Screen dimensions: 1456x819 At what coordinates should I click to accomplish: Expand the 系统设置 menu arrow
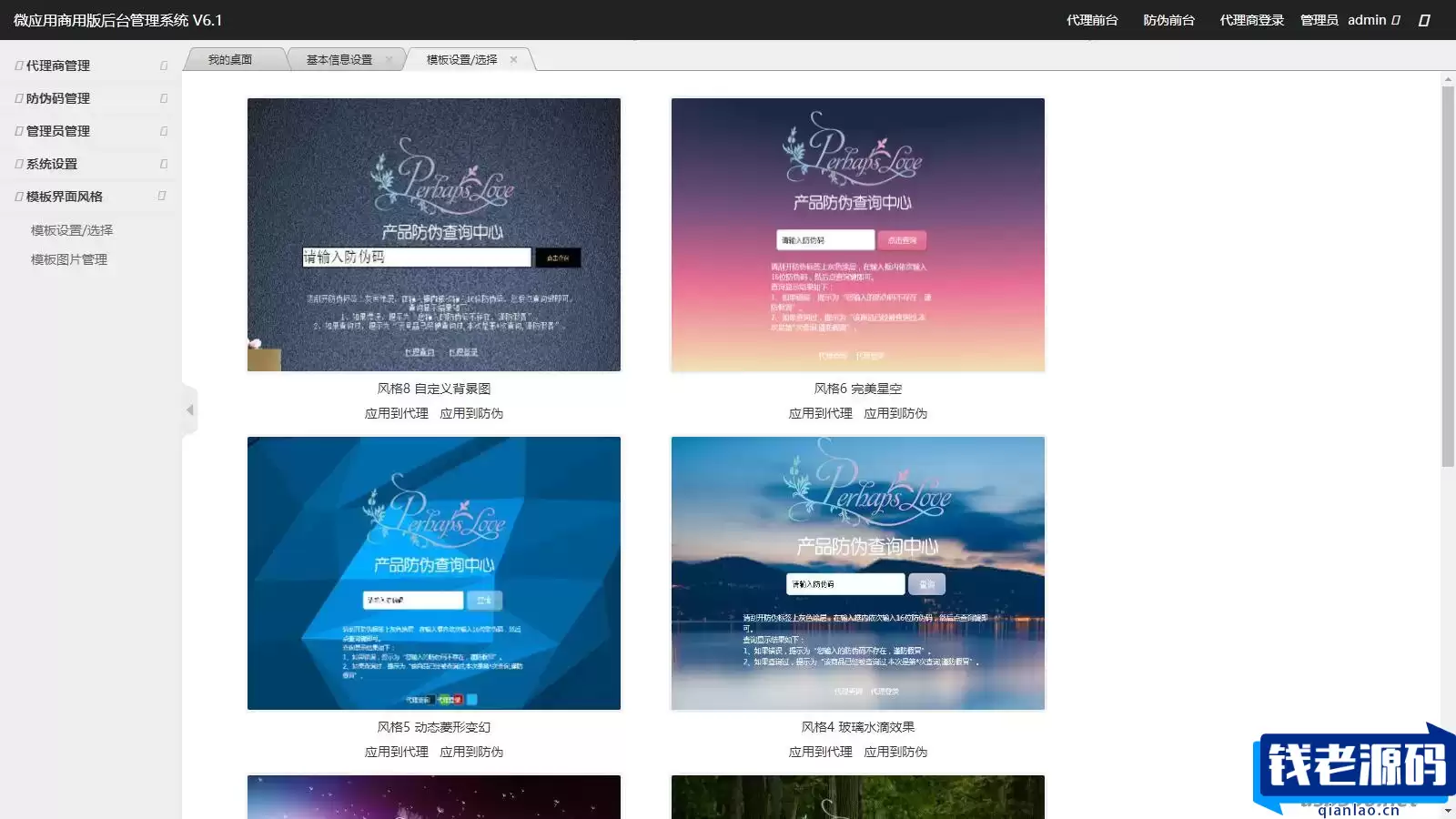coord(164,164)
